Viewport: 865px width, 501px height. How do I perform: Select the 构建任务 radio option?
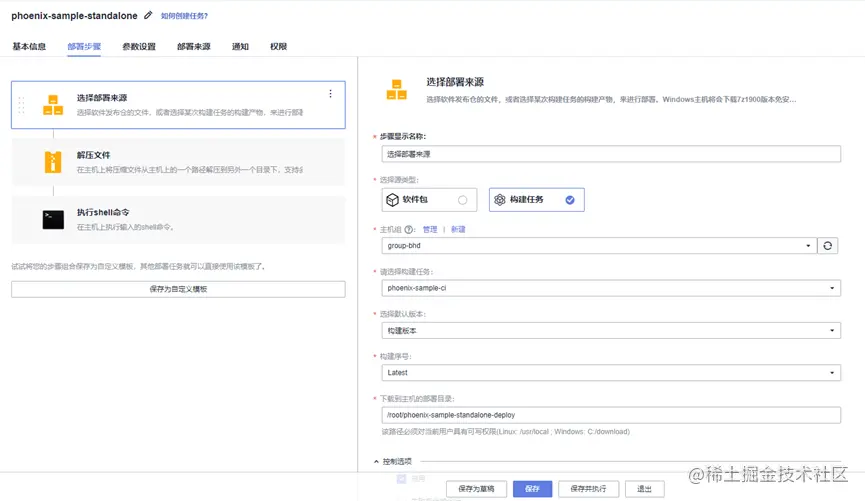click(570, 200)
